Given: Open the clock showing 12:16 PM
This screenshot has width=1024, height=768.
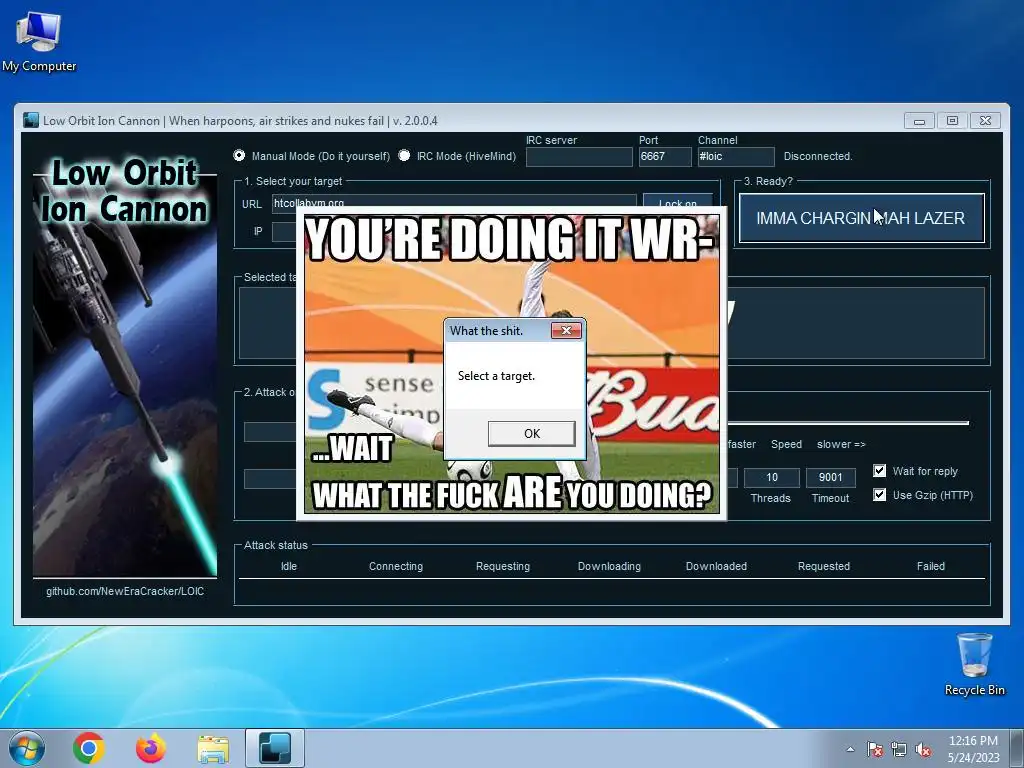Looking at the screenshot, I should click(973, 748).
